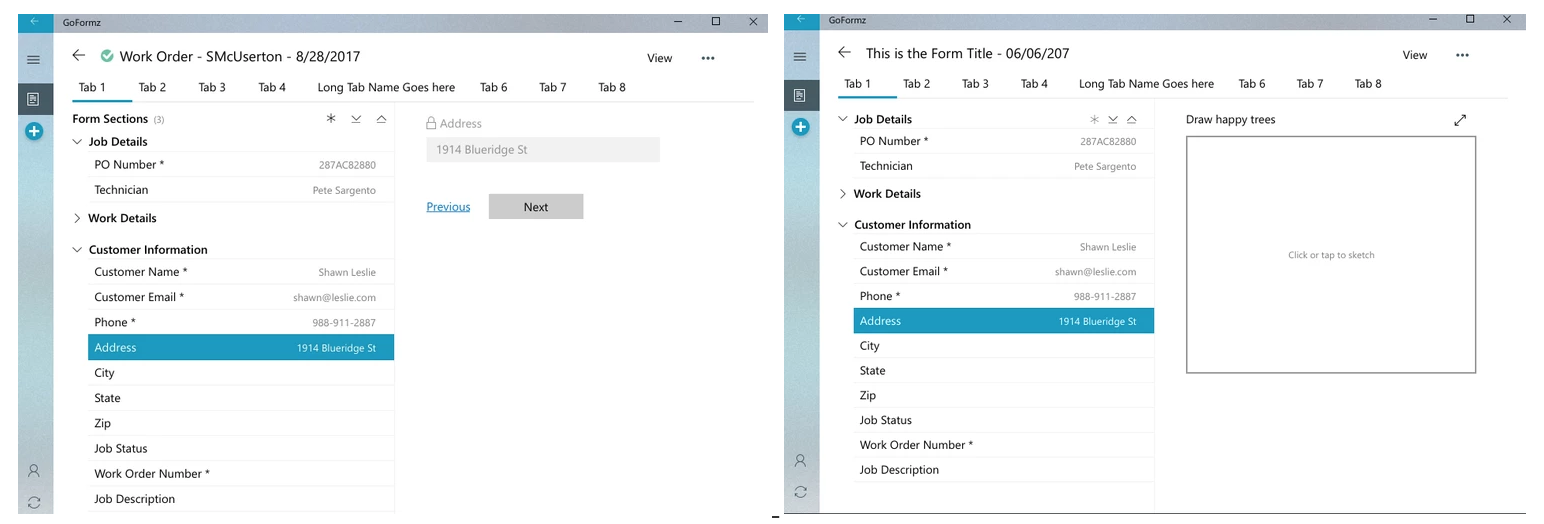The height and width of the screenshot is (524, 1544).
Task: Click green checkmark status icon by Work Order
Action: coord(107,57)
